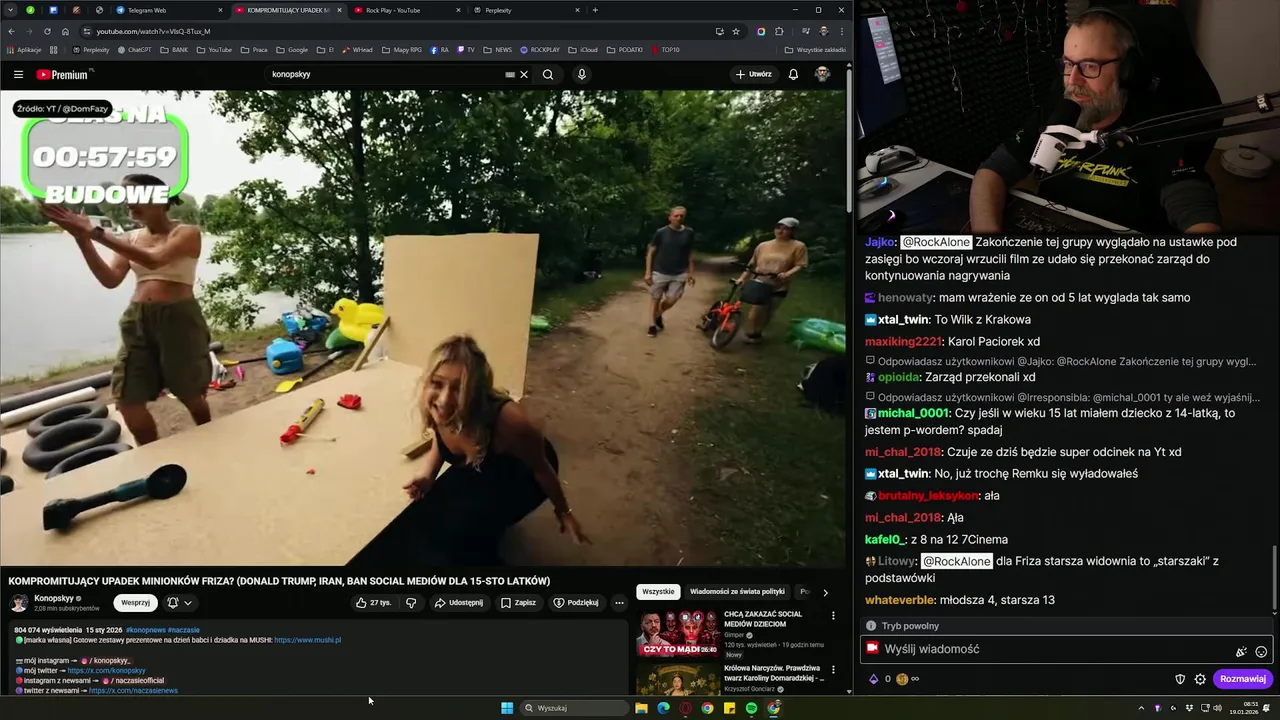Switch to the Telegram Web tab
Image resolution: width=1280 pixels, height=720 pixels.
tap(147, 10)
